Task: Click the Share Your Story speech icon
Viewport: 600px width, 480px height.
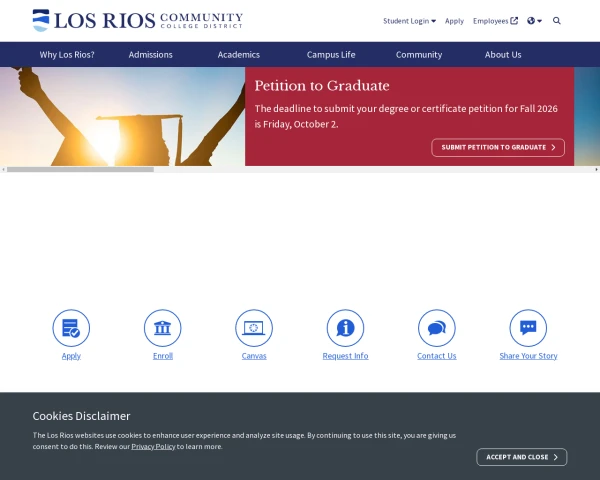Action: (528, 328)
